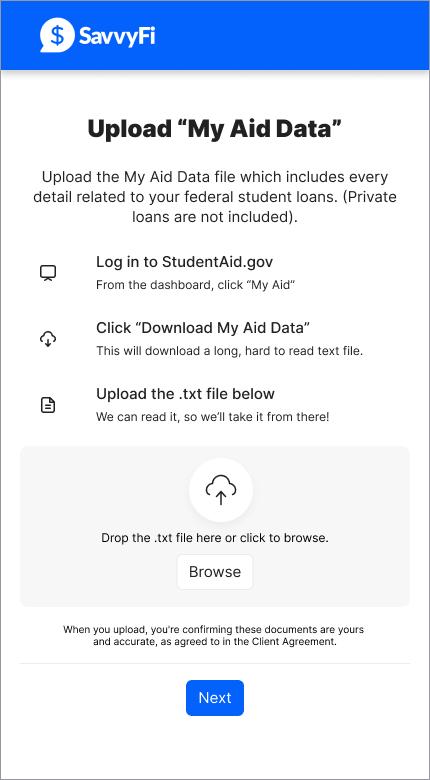Screen dimensions: 430x780
Task: Click the gray file drop zone area
Action: [215, 526]
